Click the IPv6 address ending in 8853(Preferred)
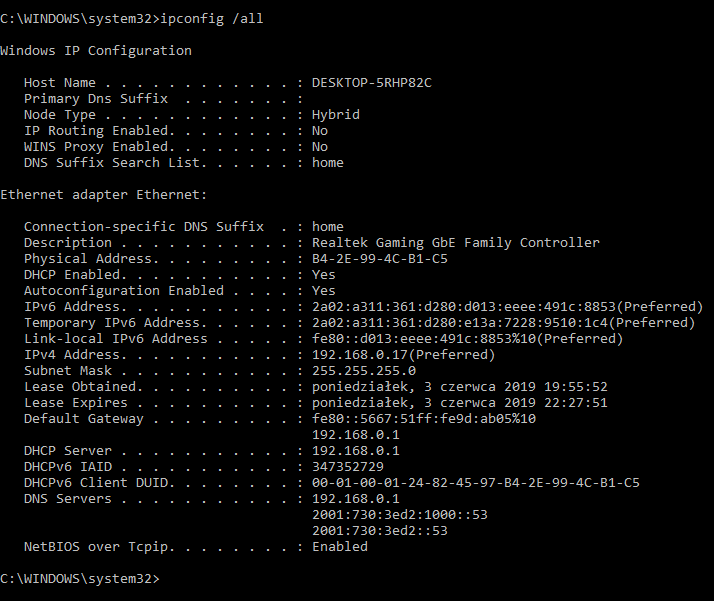The height and width of the screenshot is (601, 714). 507,307
